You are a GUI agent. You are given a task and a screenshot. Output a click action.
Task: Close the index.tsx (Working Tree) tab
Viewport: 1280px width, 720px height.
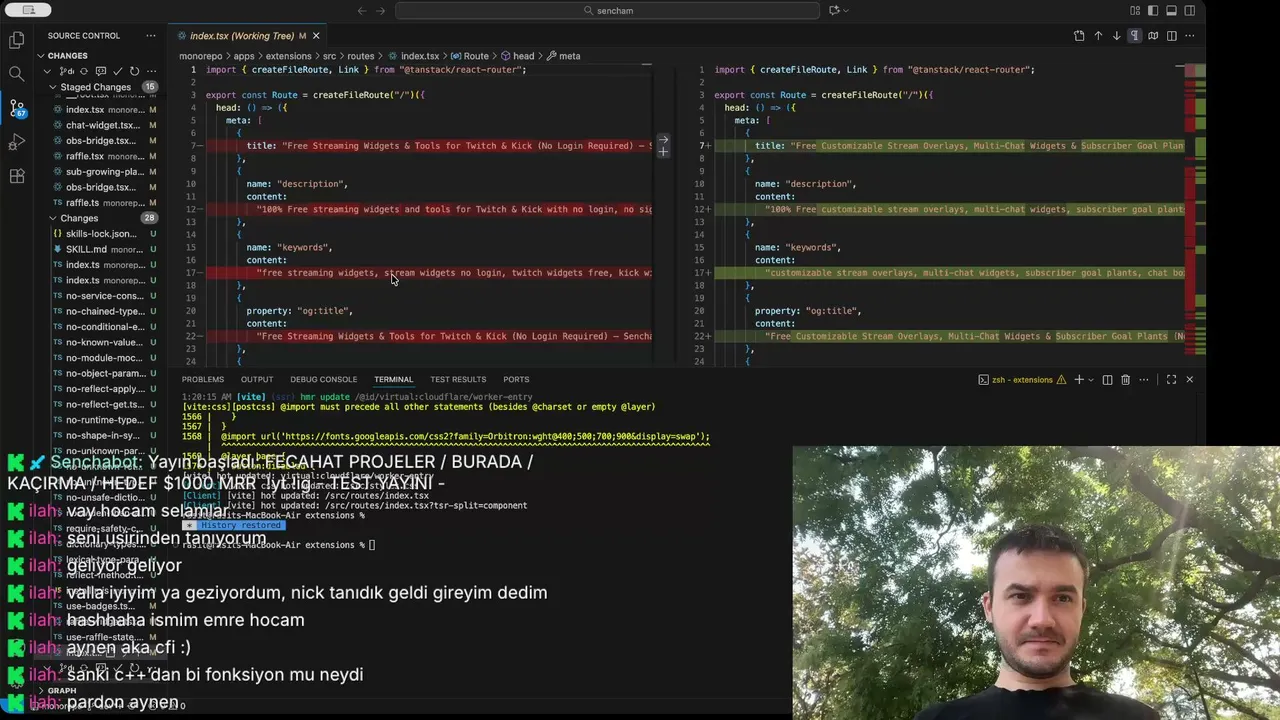click(316, 36)
